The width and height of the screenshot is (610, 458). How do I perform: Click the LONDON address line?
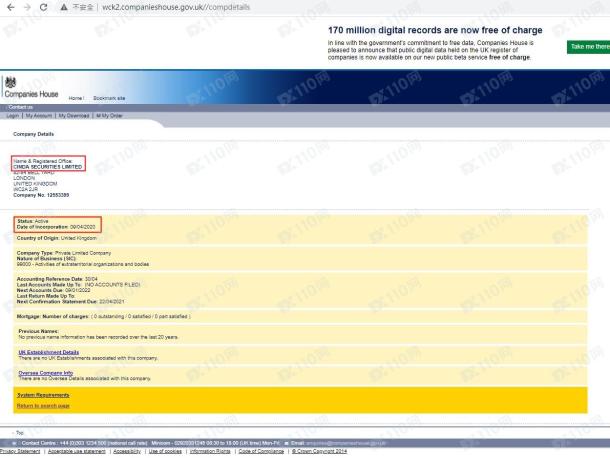24,178
